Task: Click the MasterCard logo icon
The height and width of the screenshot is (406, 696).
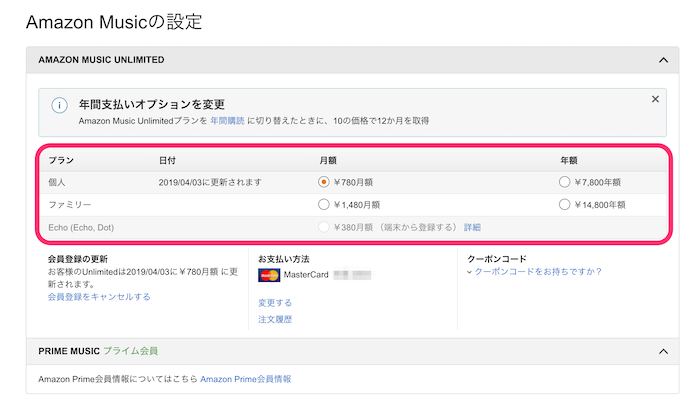Action: click(x=268, y=275)
